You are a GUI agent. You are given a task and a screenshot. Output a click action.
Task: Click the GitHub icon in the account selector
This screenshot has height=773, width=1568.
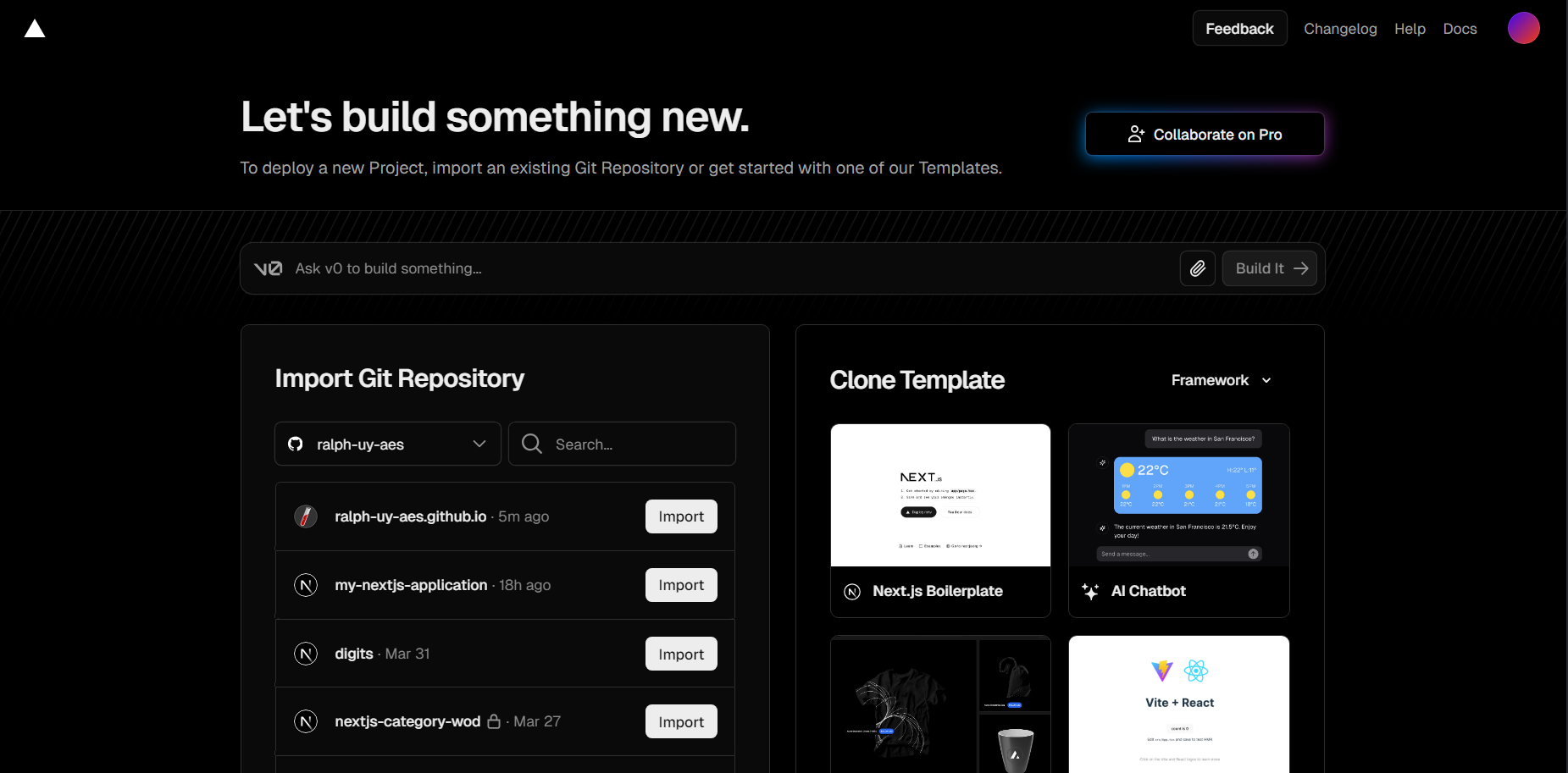295,444
